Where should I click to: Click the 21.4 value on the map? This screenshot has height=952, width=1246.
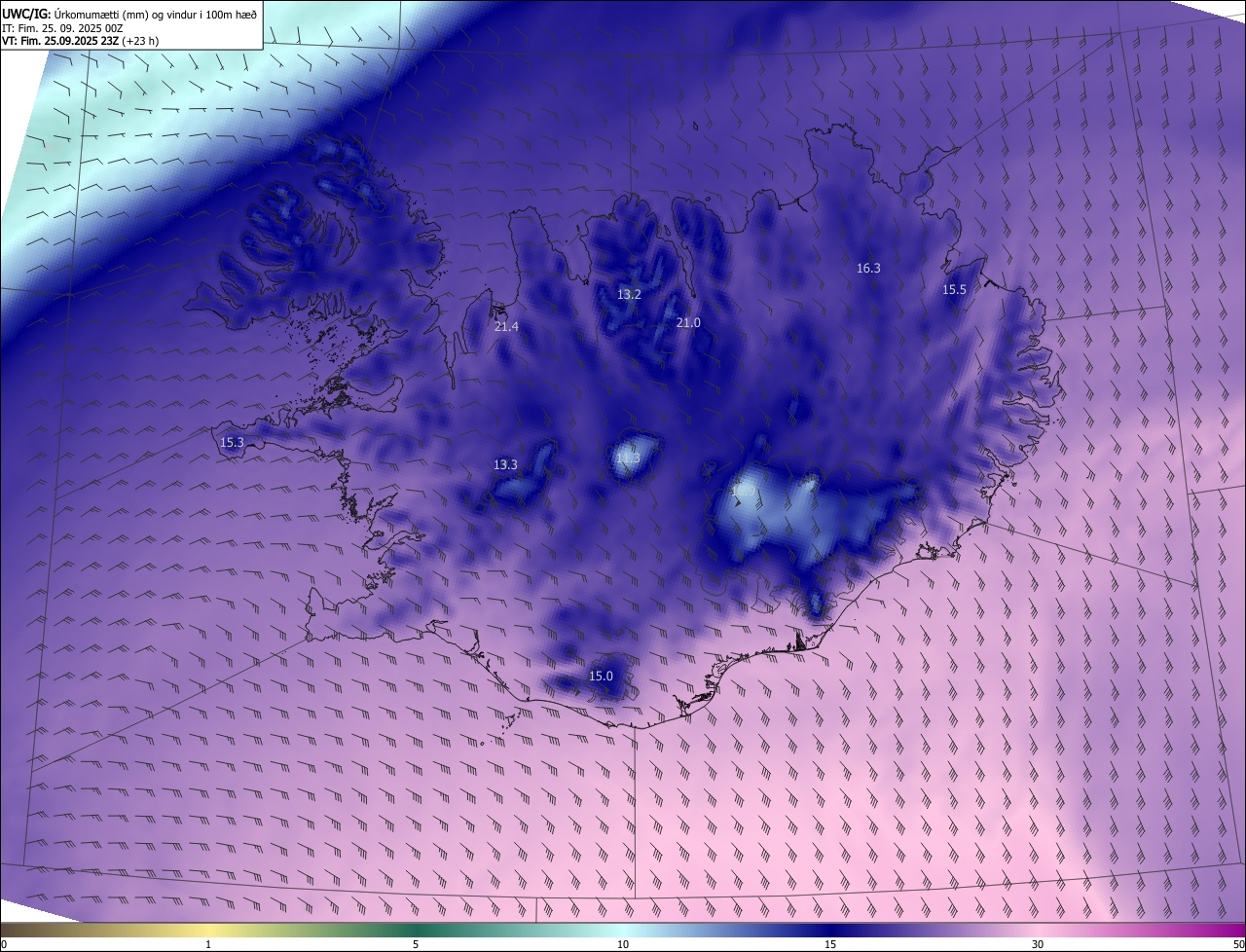pos(506,327)
